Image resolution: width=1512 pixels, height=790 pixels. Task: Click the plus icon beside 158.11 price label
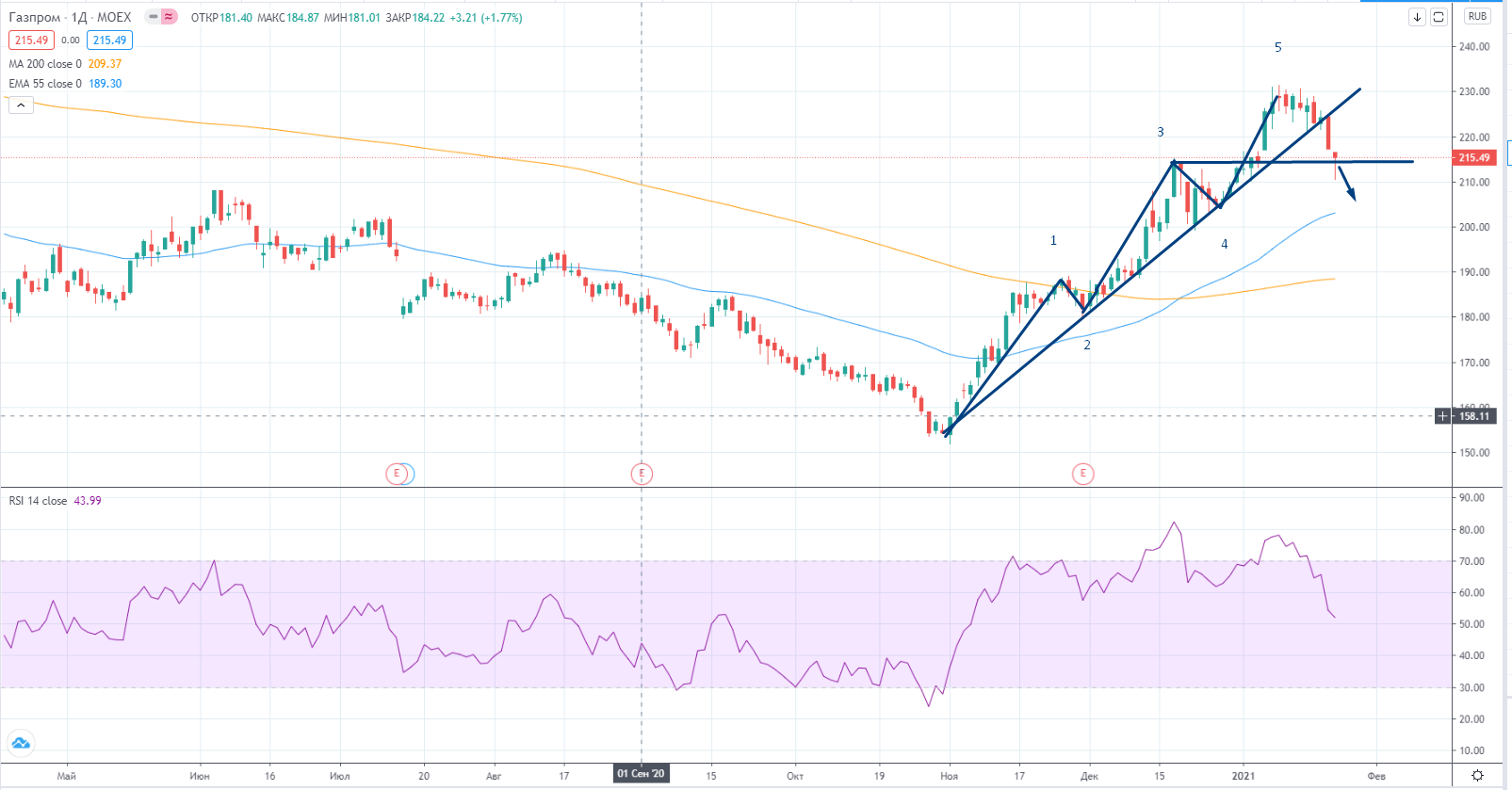pos(1442,416)
